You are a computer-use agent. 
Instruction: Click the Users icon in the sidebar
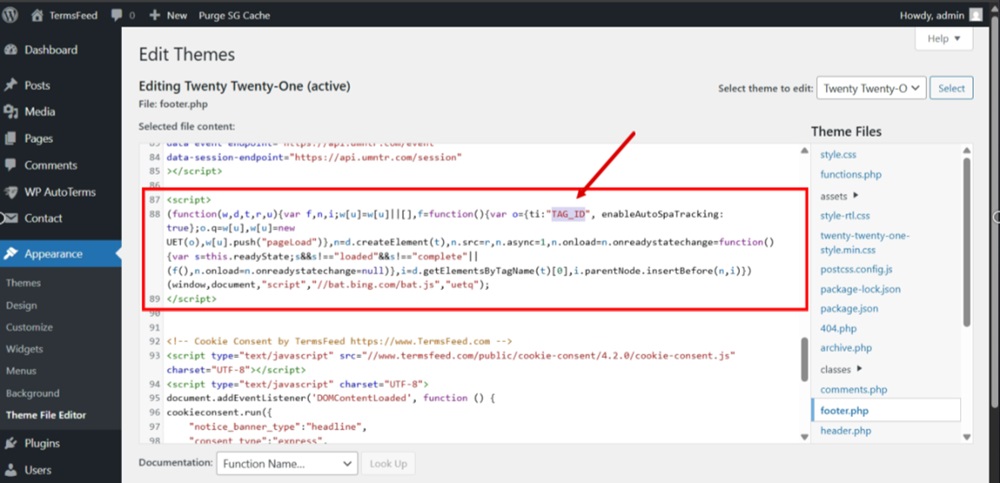point(10,470)
